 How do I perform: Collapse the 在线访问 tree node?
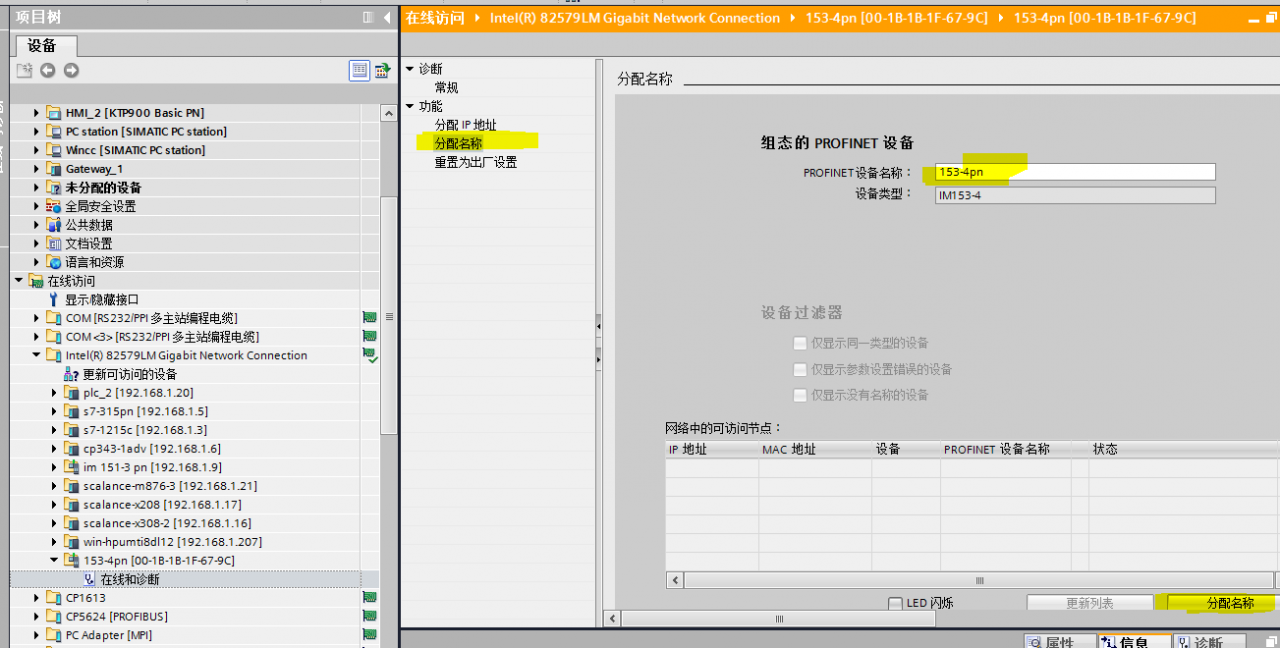pos(19,281)
